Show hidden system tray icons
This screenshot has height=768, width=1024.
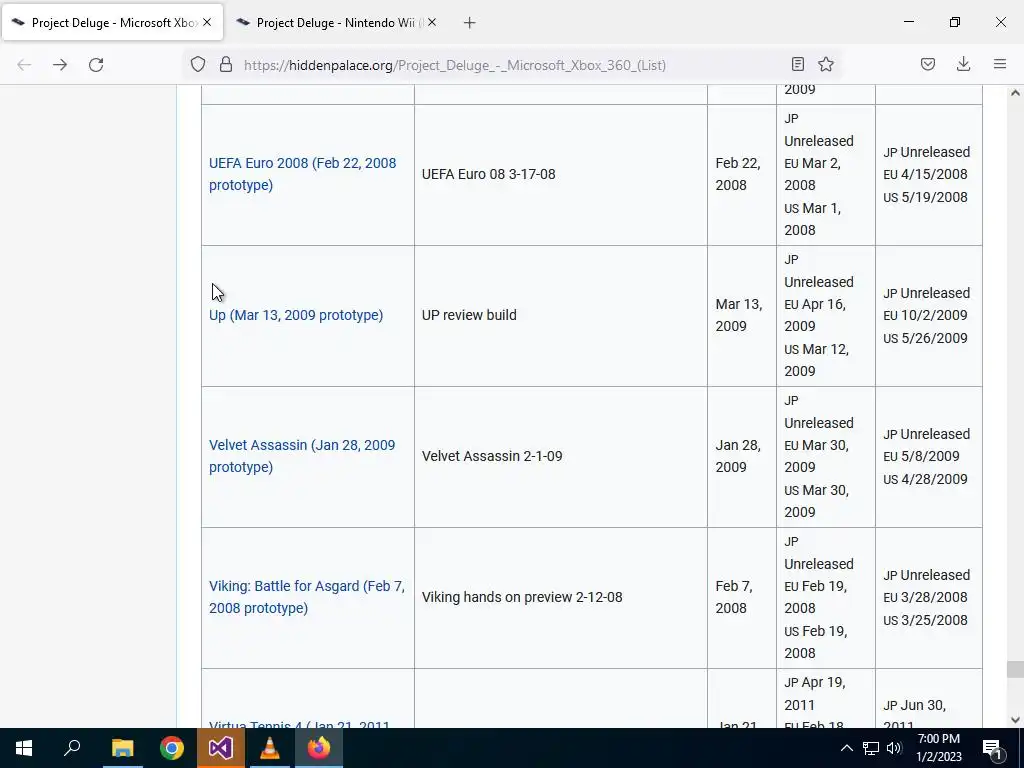click(846, 748)
